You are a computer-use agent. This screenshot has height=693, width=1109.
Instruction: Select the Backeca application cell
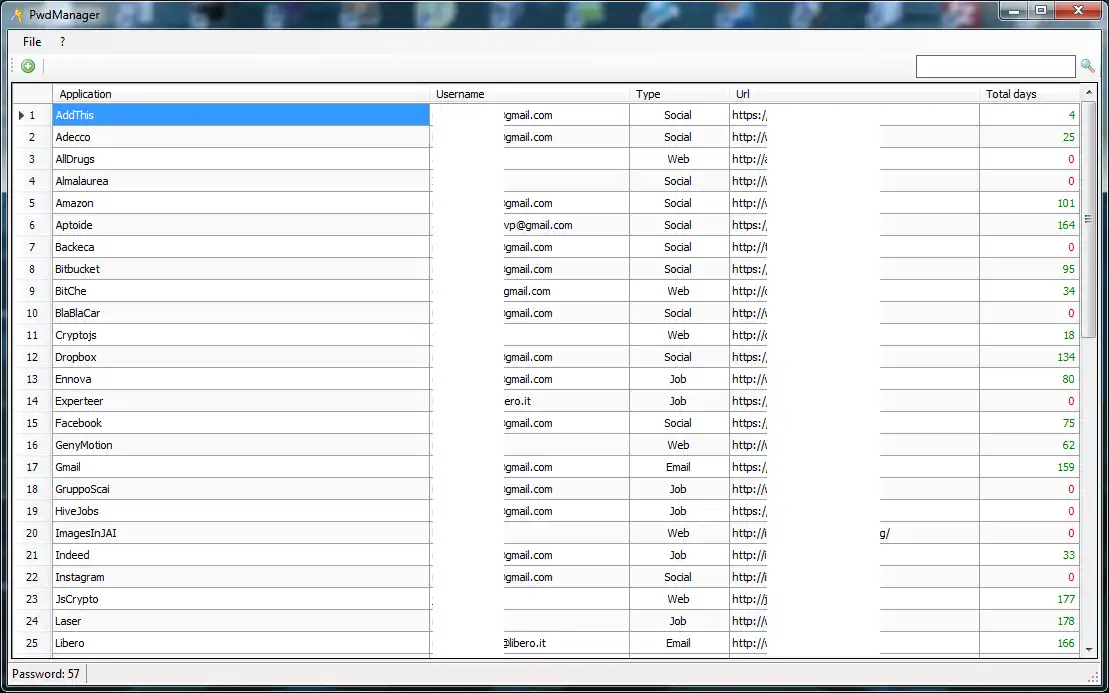[x=240, y=247]
